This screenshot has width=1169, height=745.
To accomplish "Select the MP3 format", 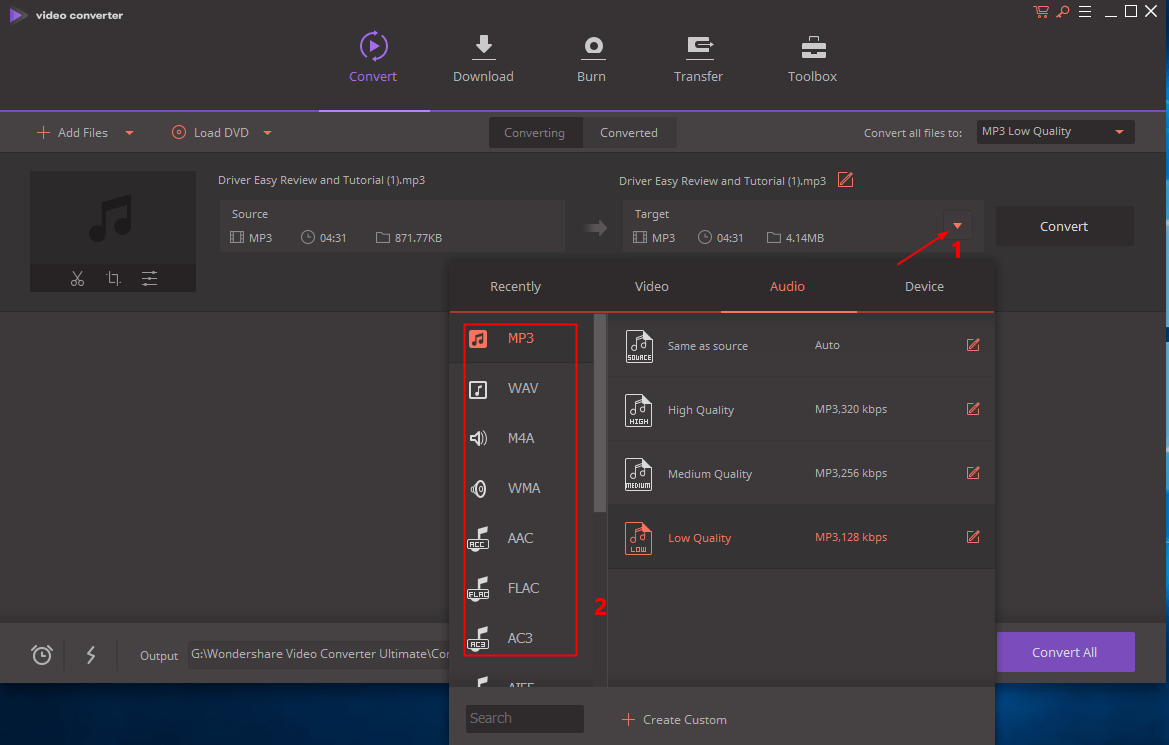I will click(521, 339).
